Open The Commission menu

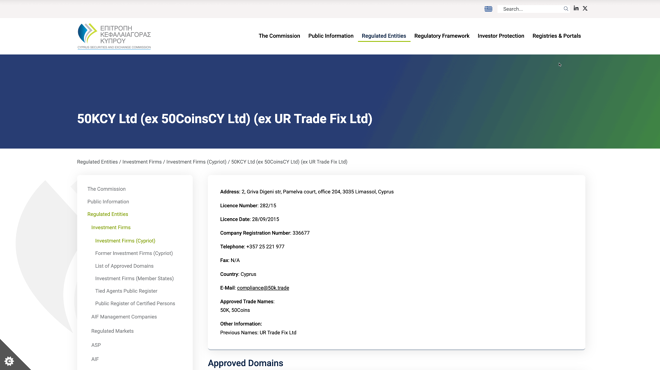279,36
